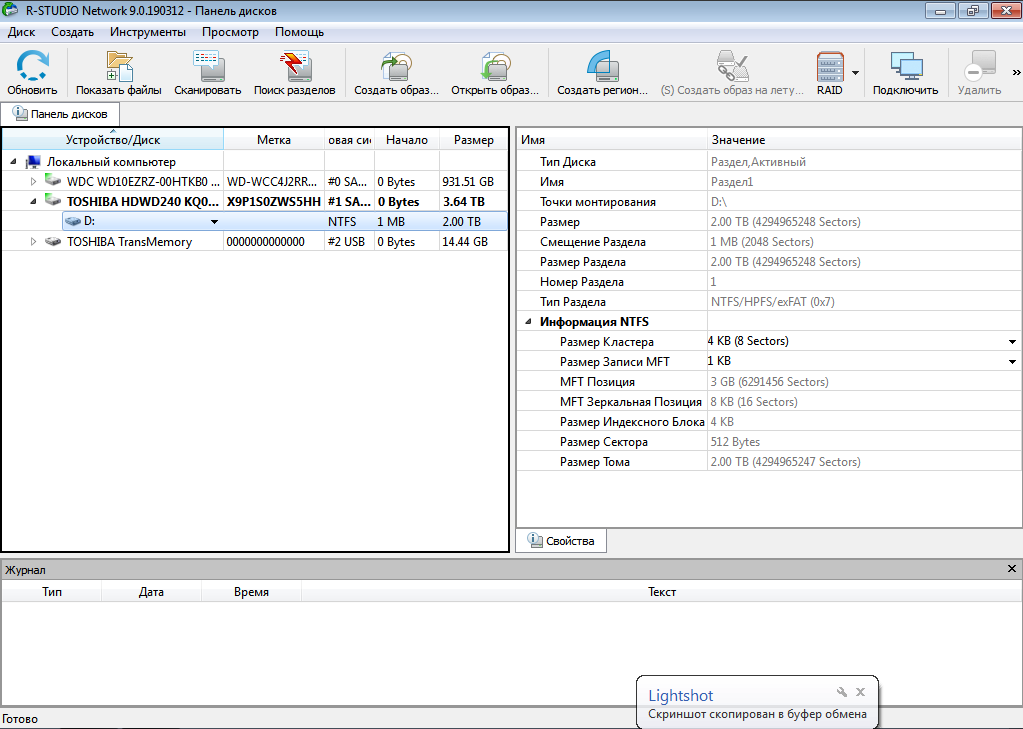The image size is (1023, 729).
Task: Click the Показать файлы toolbar icon
Action: pyautogui.click(x=119, y=67)
